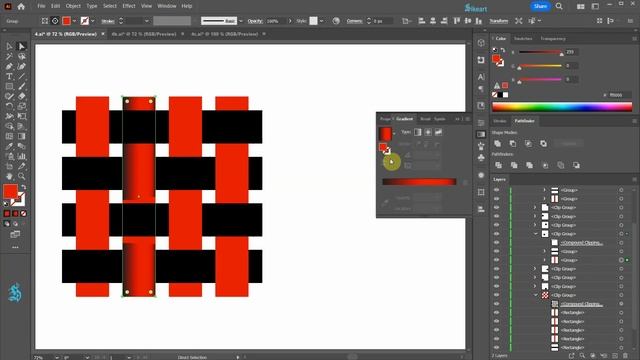Select the Magic Wand tool
This screenshot has width=640, height=360.
(x=9, y=56)
